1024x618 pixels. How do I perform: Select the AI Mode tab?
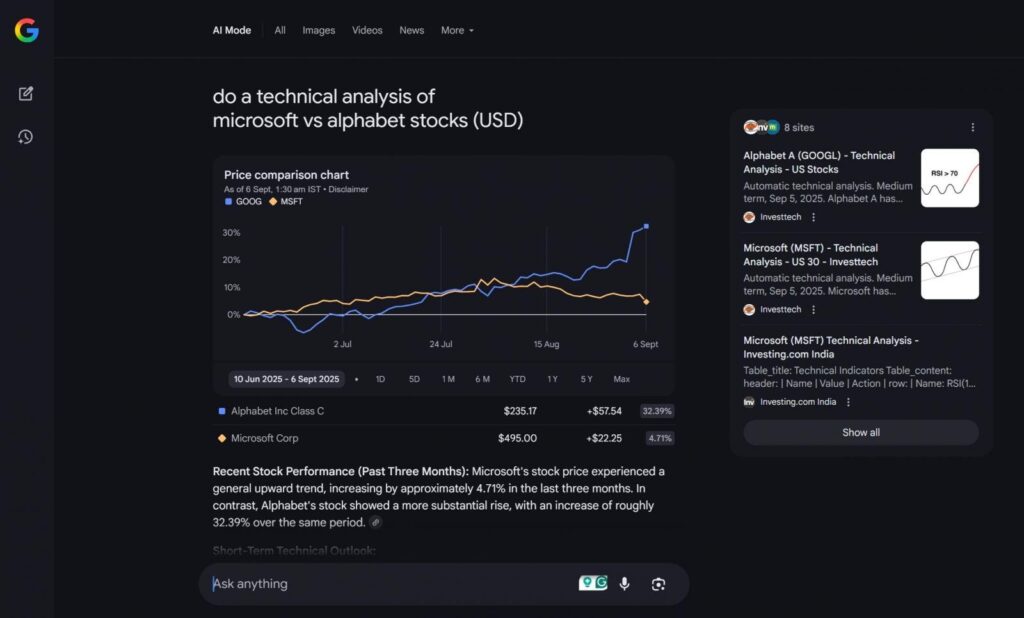(x=231, y=30)
